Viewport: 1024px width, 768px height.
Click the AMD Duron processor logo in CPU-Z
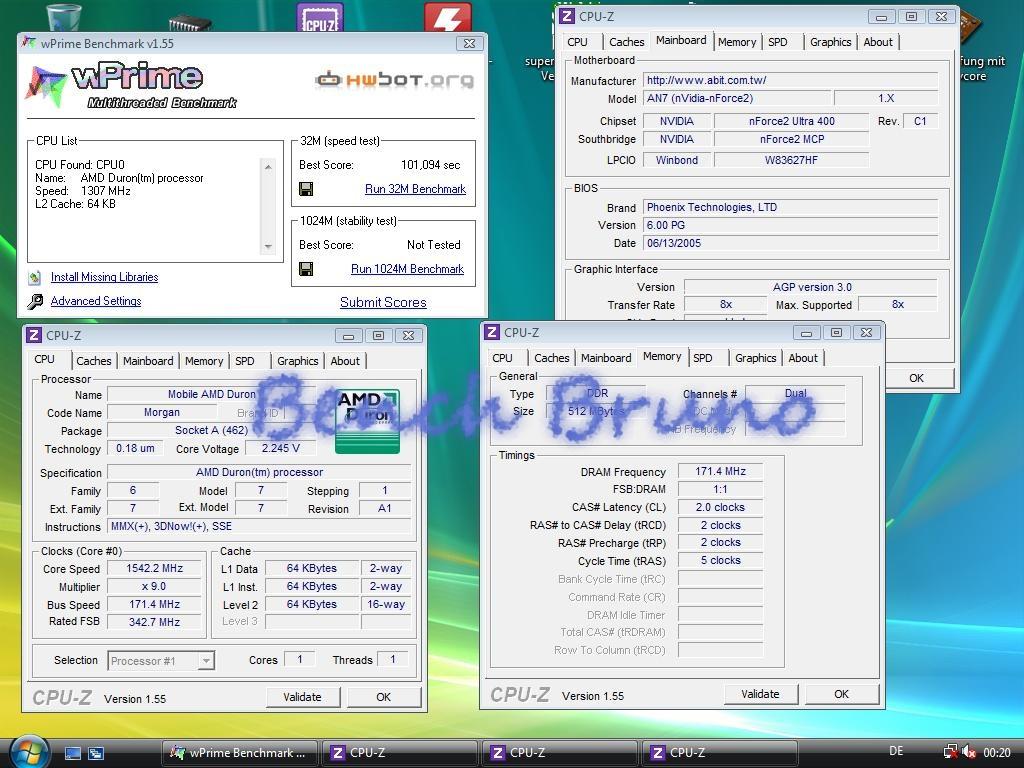point(367,421)
